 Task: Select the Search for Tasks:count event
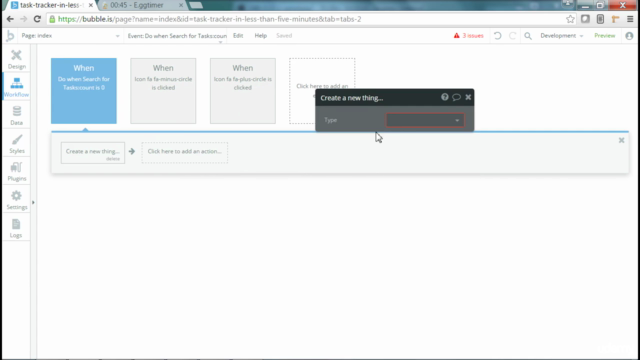coord(84,91)
